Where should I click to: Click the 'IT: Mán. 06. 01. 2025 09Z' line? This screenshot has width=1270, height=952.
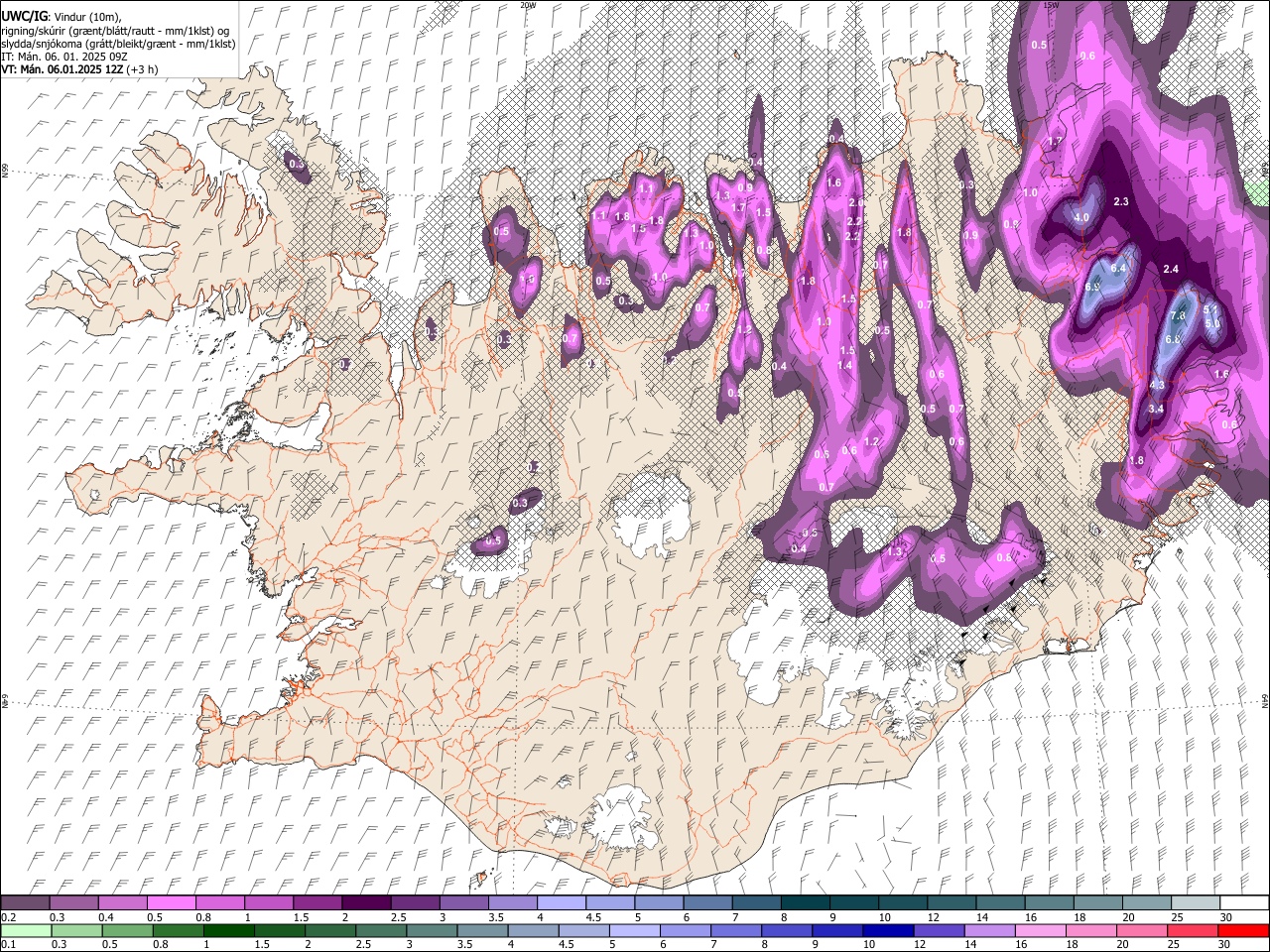click(63, 57)
